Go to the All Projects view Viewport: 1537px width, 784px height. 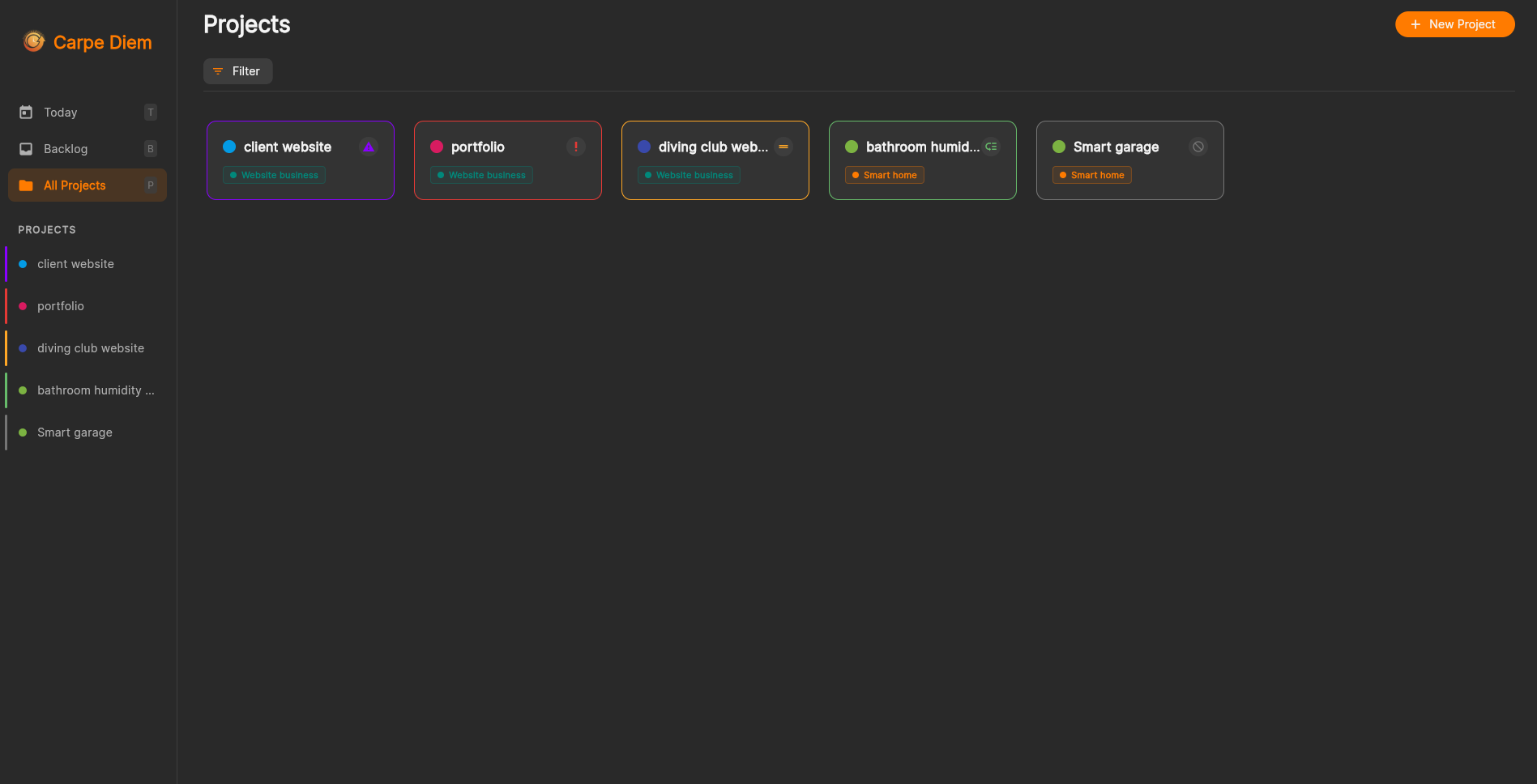click(75, 185)
